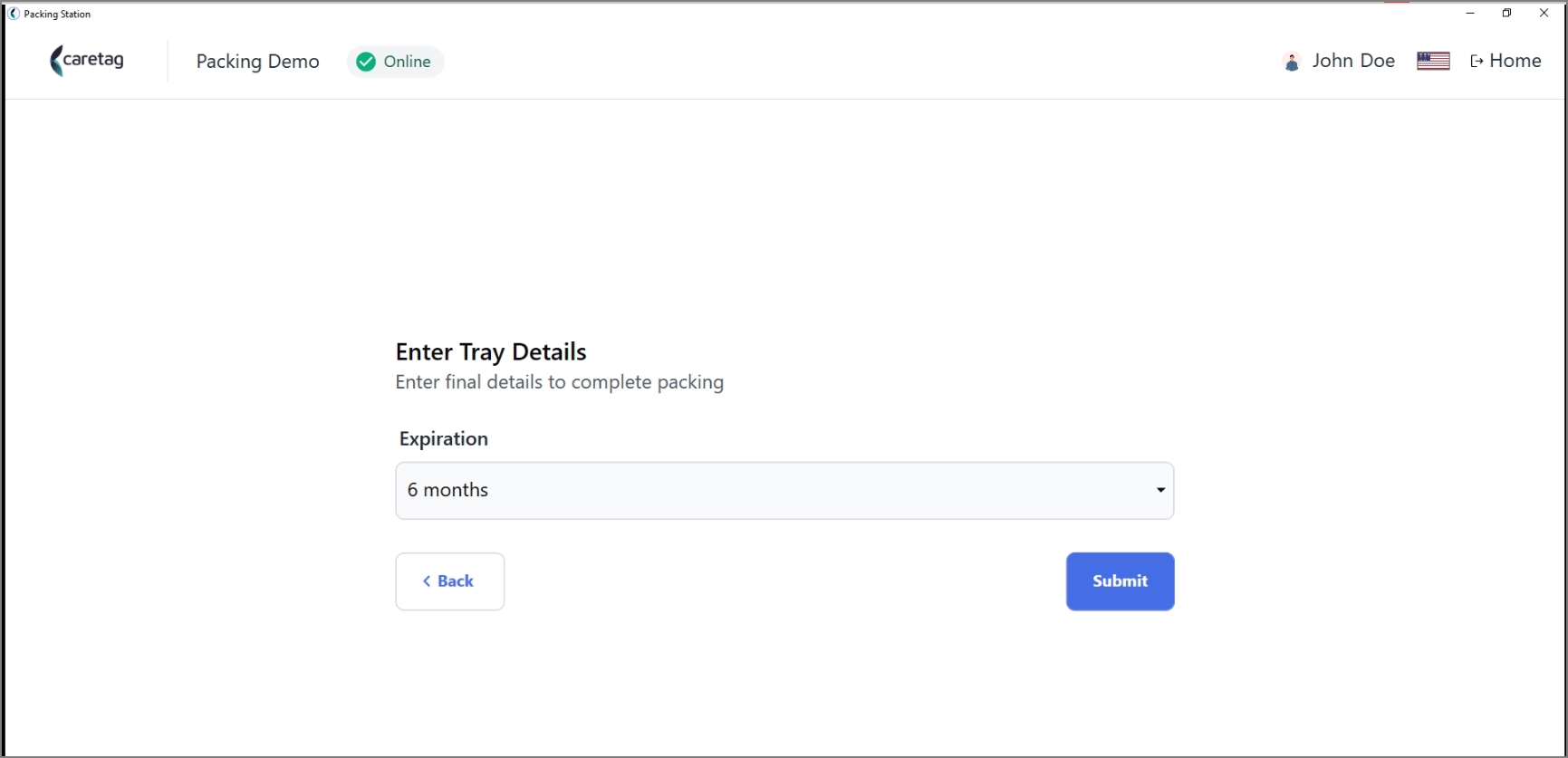Click the John Doe avatar icon

coord(1292,62)
